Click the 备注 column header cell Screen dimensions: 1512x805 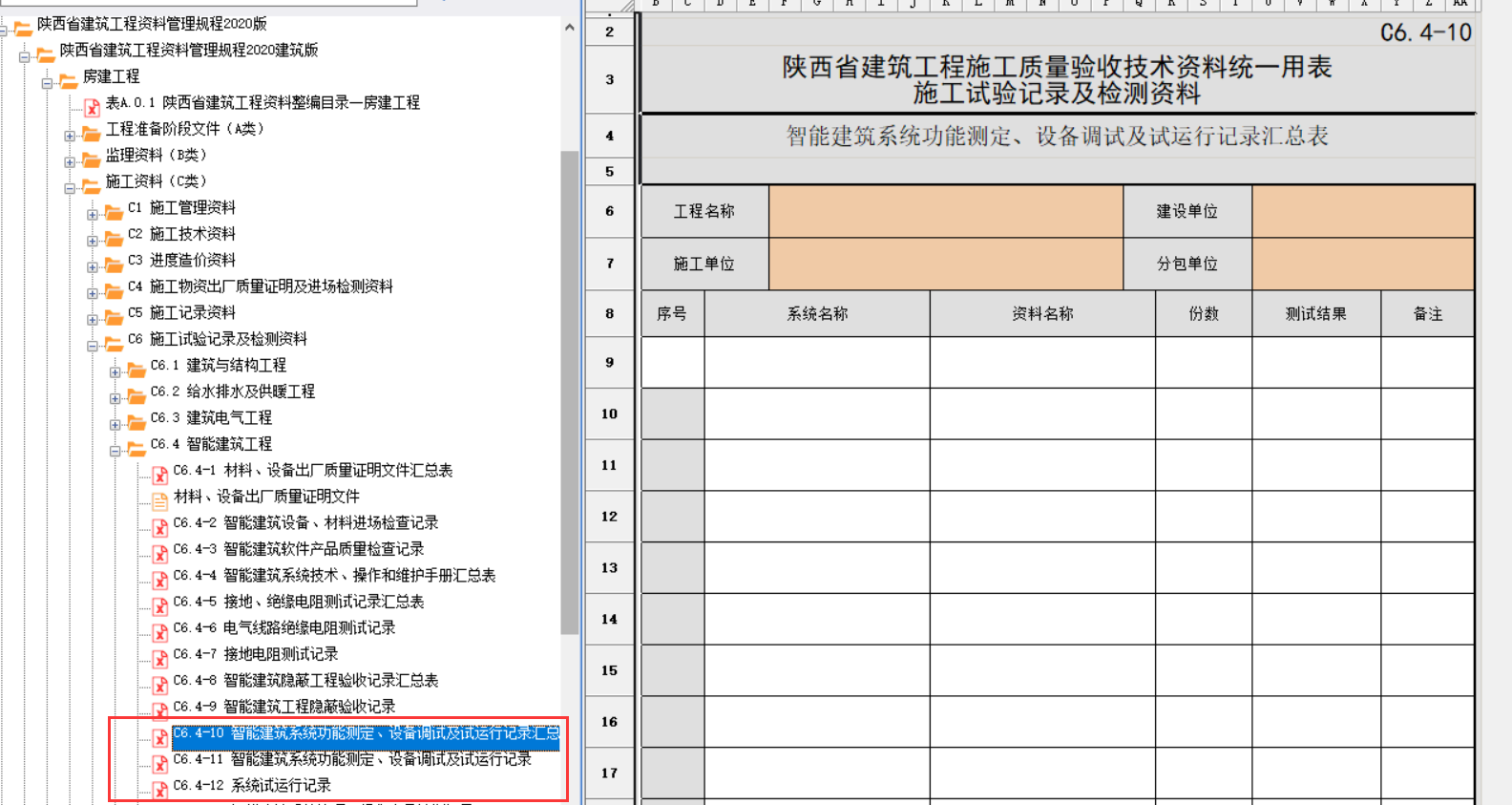1428,313
